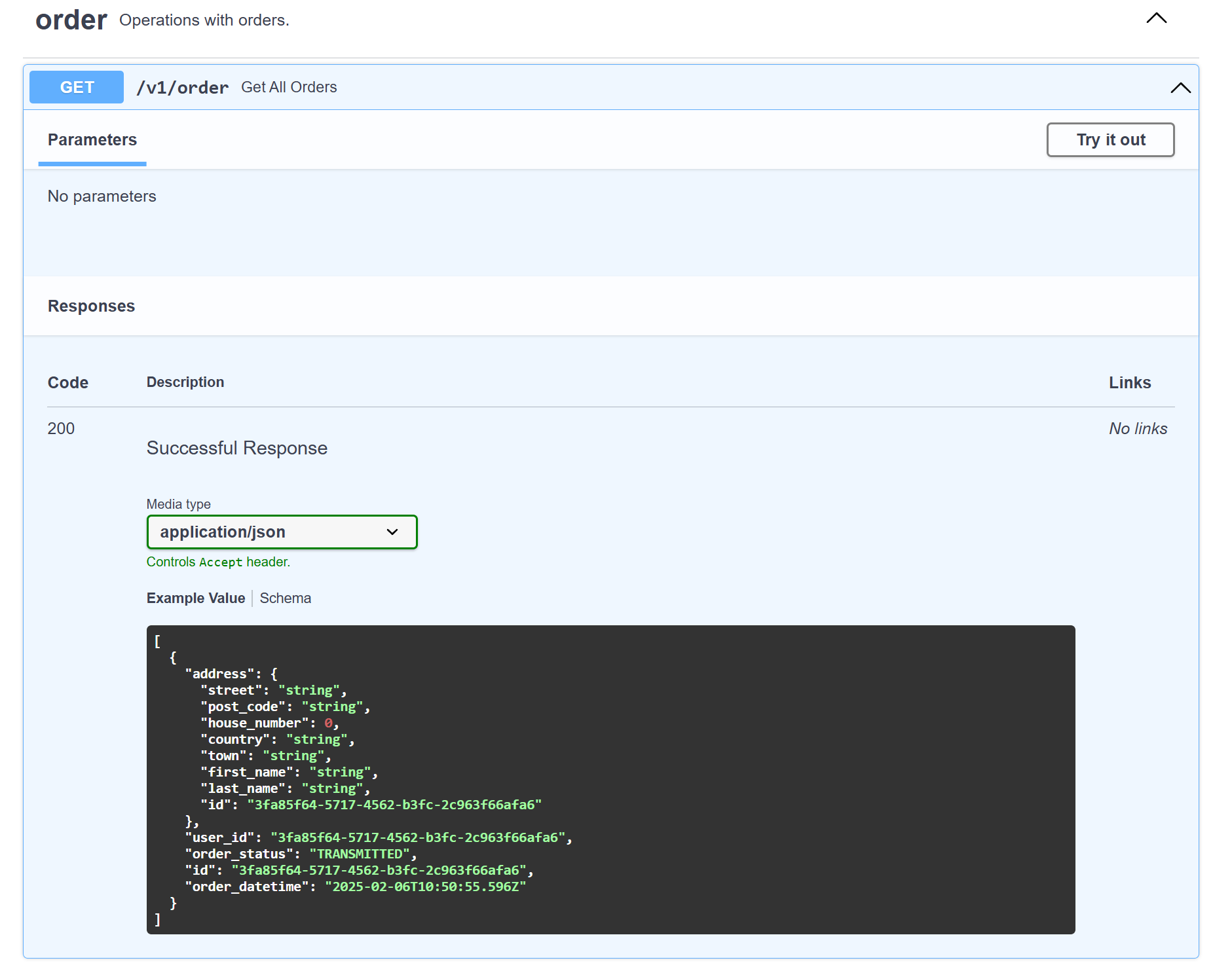Click the "address" key in example JSON
Viewport: 1232px width, 971px height.
tap(220, 674)
